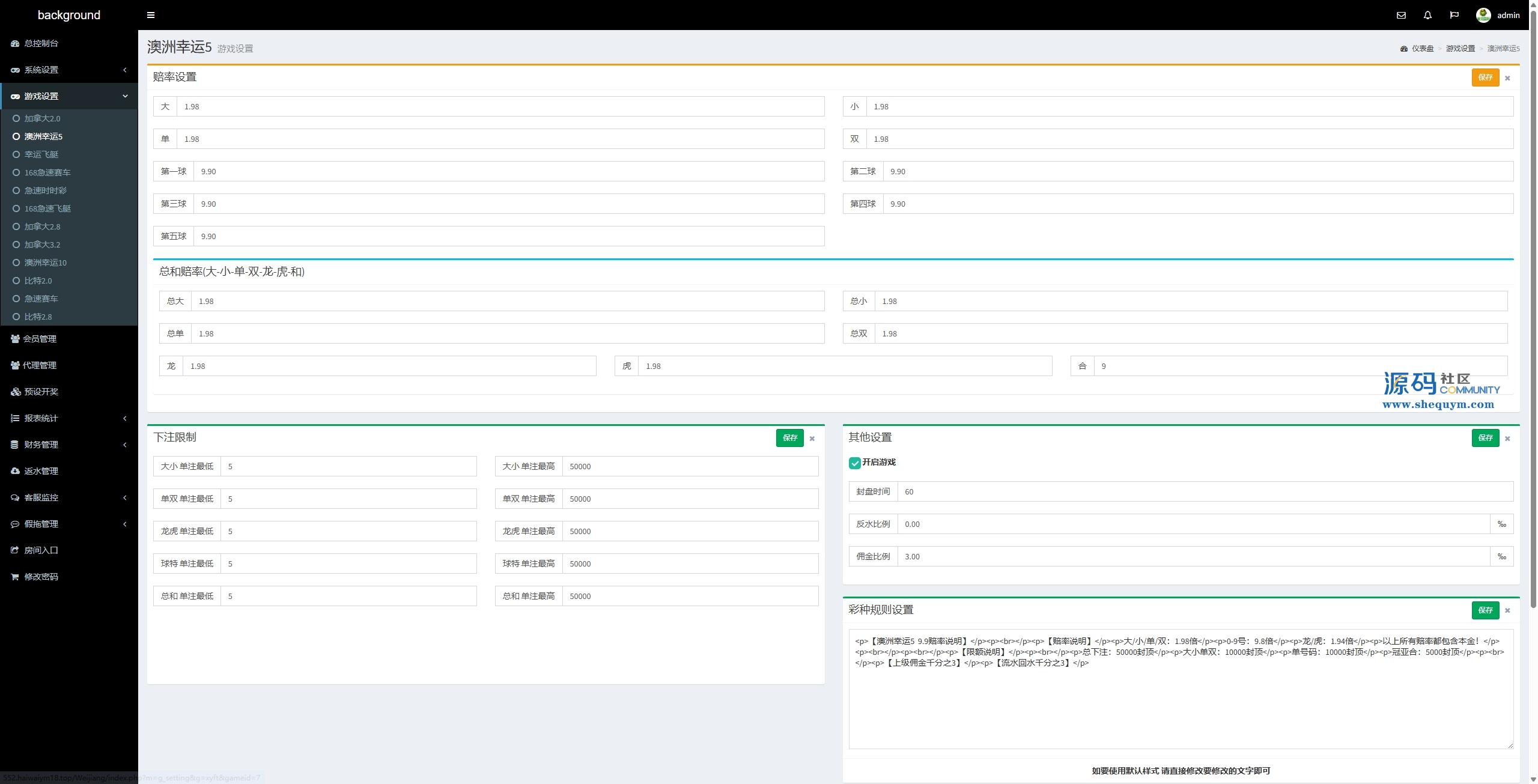Uncheck the 开启游戏 checkbox
Screen dimensions: 1538x784
pyautogui.click(x=854, y=463)
